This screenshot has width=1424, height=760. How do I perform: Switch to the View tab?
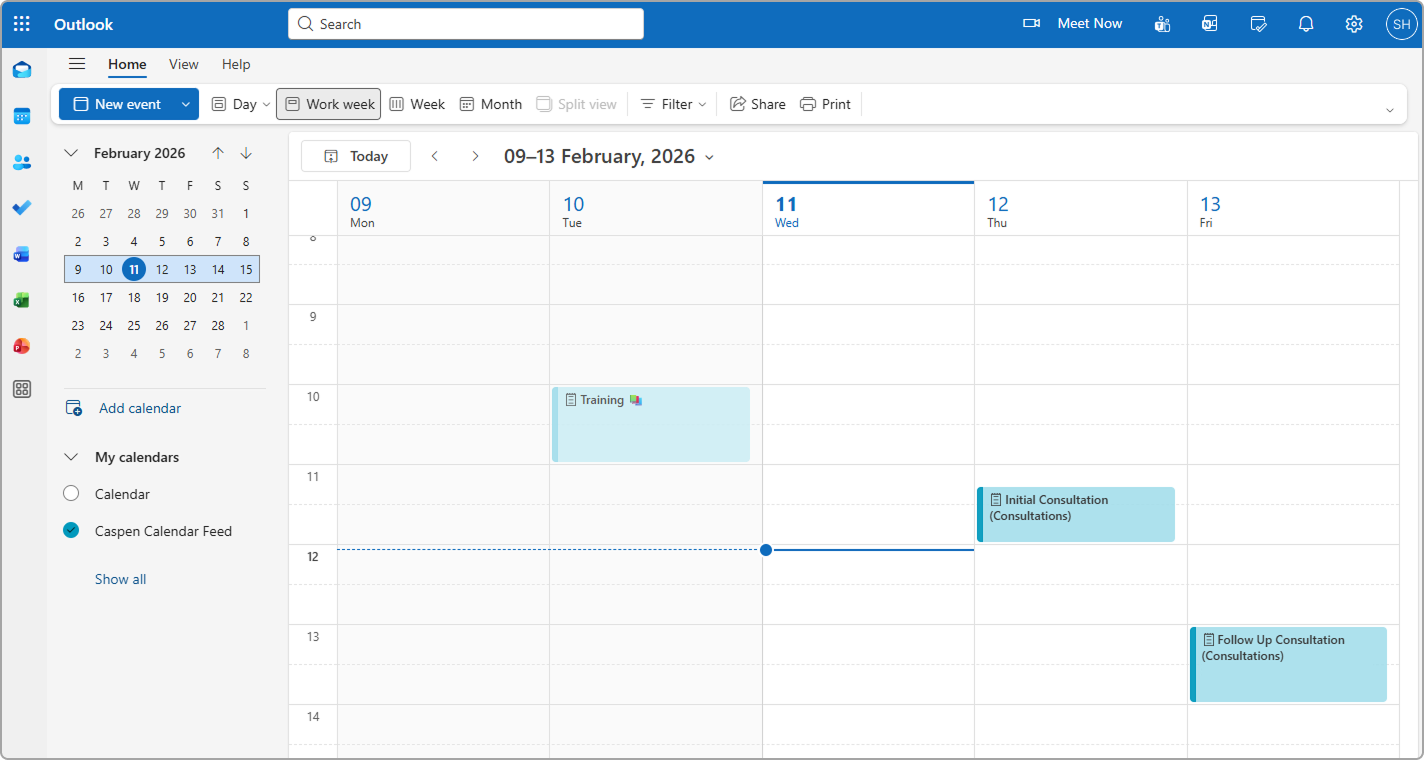183,64
